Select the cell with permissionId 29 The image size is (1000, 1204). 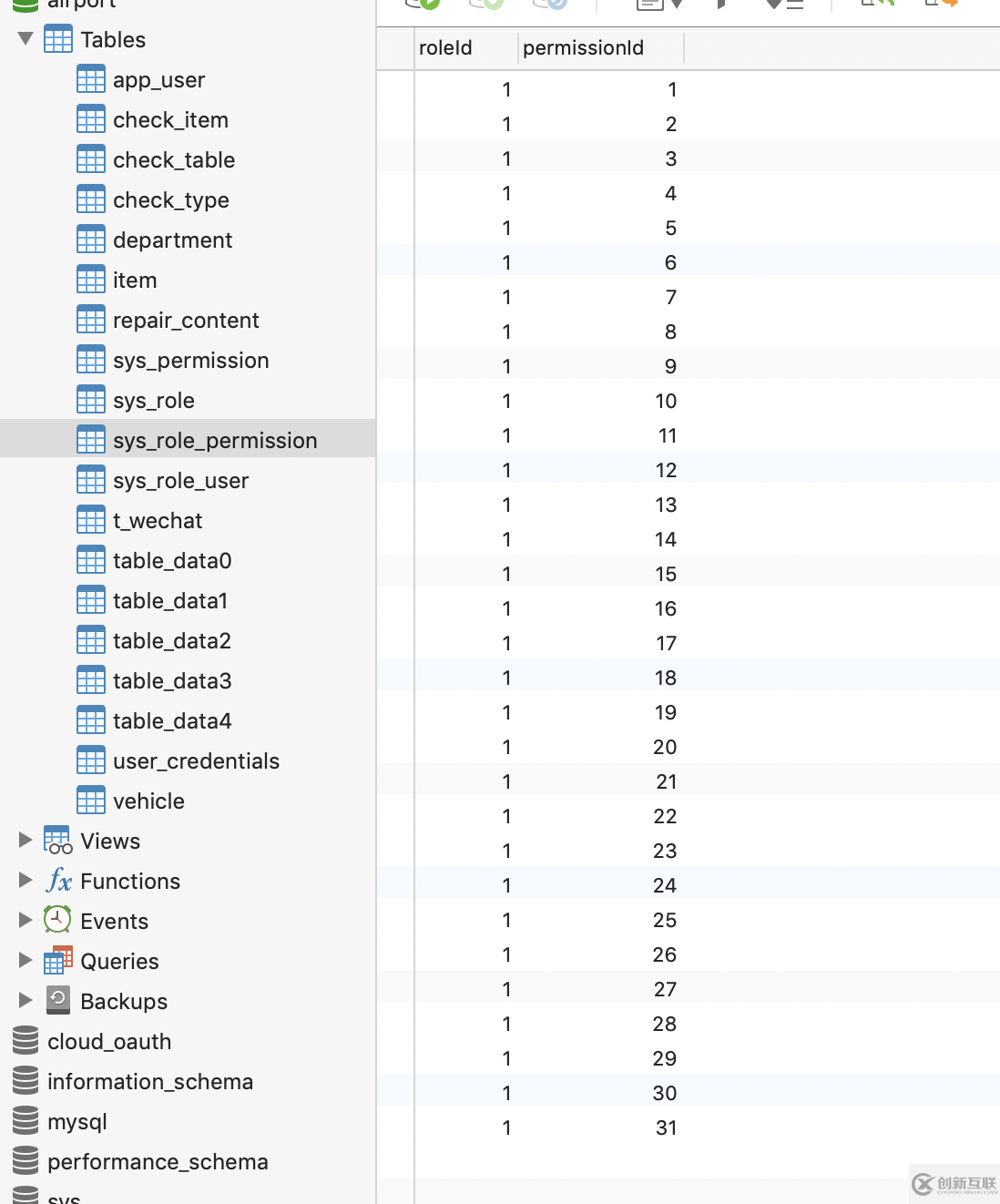tap(601, 1058)
